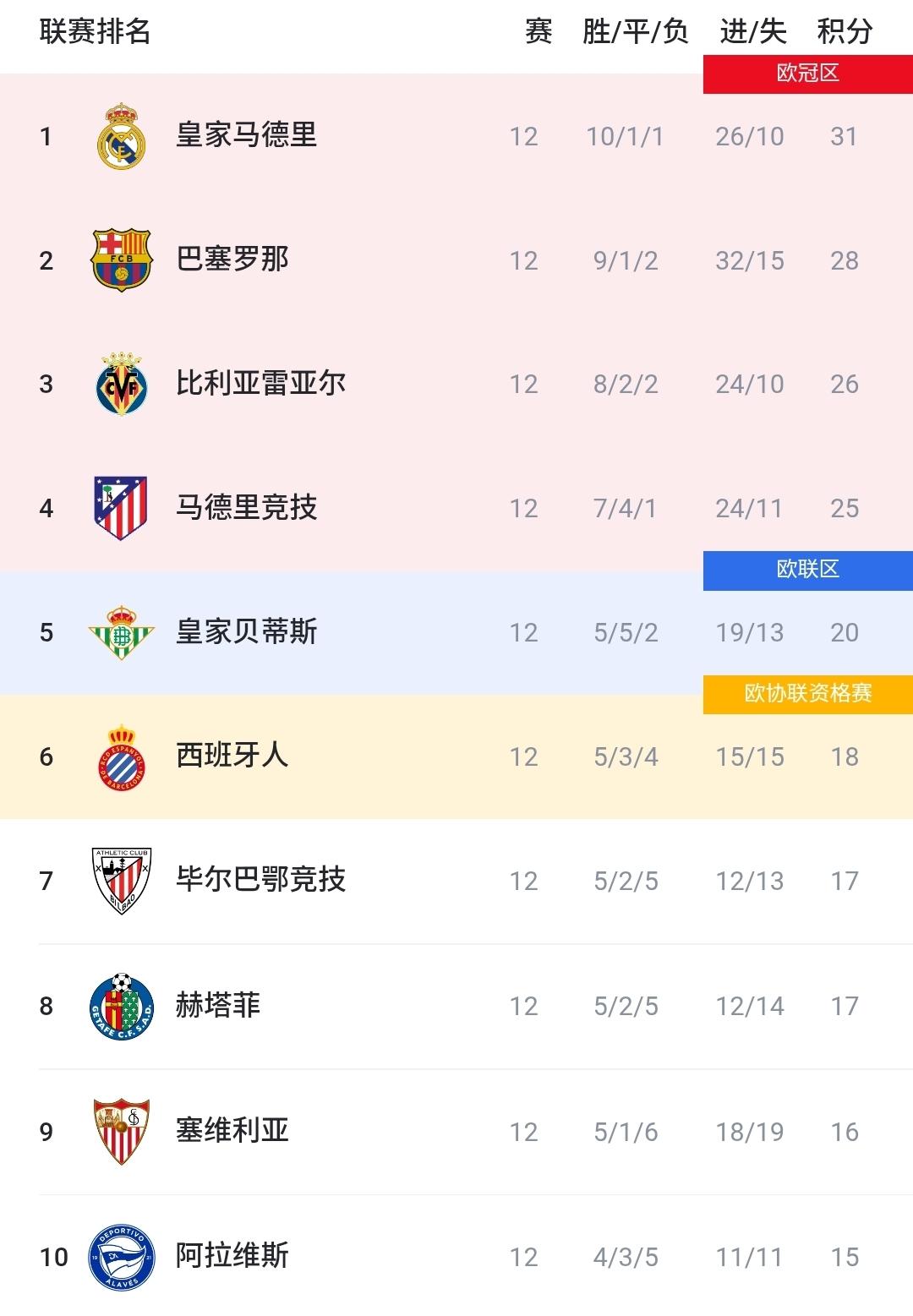Select the Villarreal yellow crest
This screenshot has height=1316, width=913.
[122, 384]
